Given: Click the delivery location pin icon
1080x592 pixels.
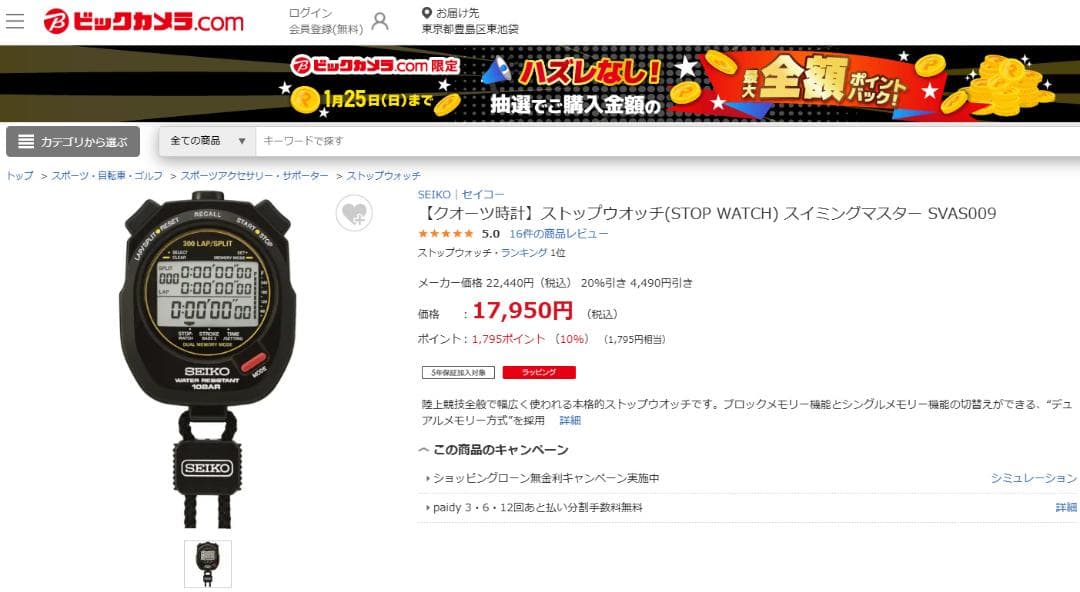Looking at the screenshot, I should (x=426, y=13).
